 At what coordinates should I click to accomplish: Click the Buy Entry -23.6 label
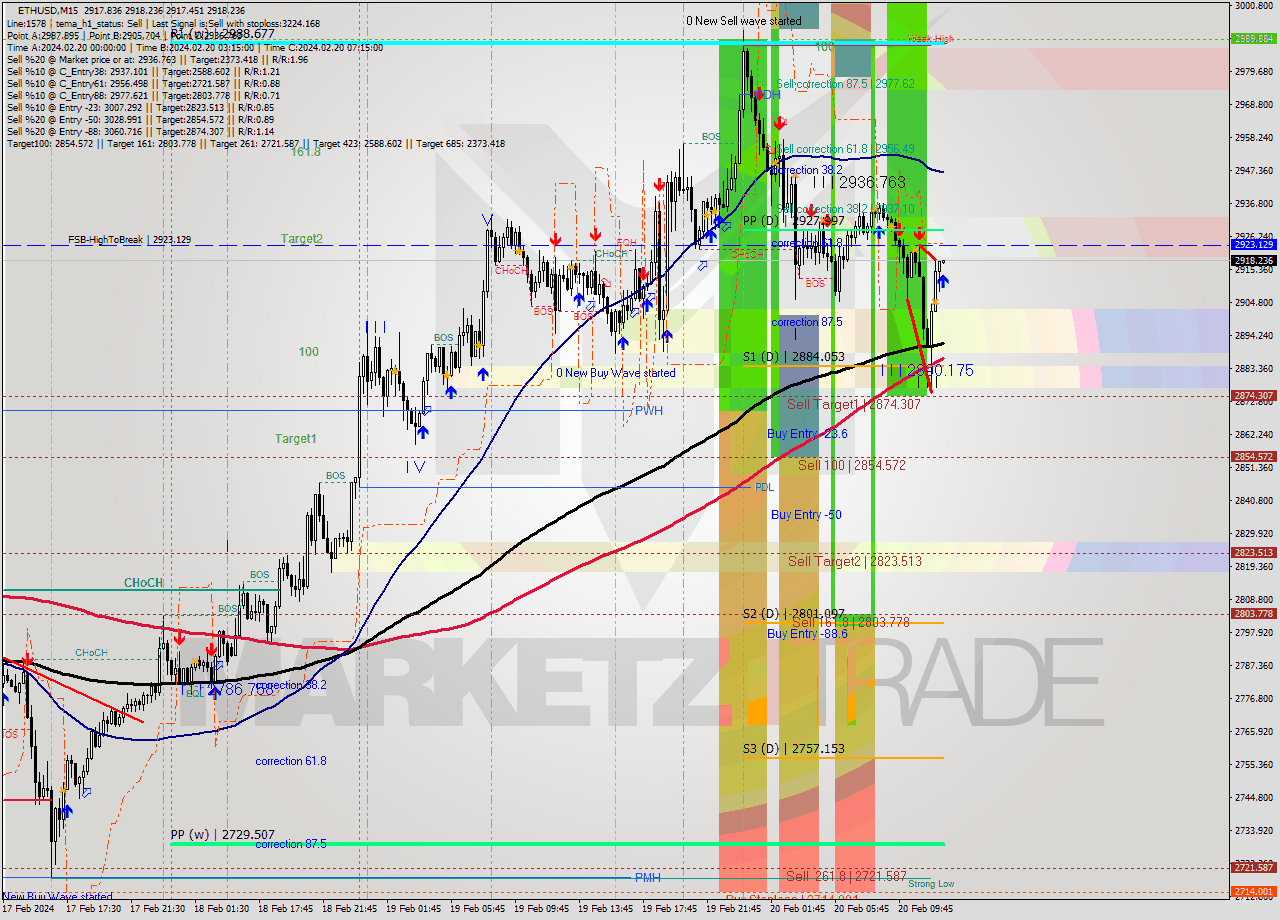807,434
